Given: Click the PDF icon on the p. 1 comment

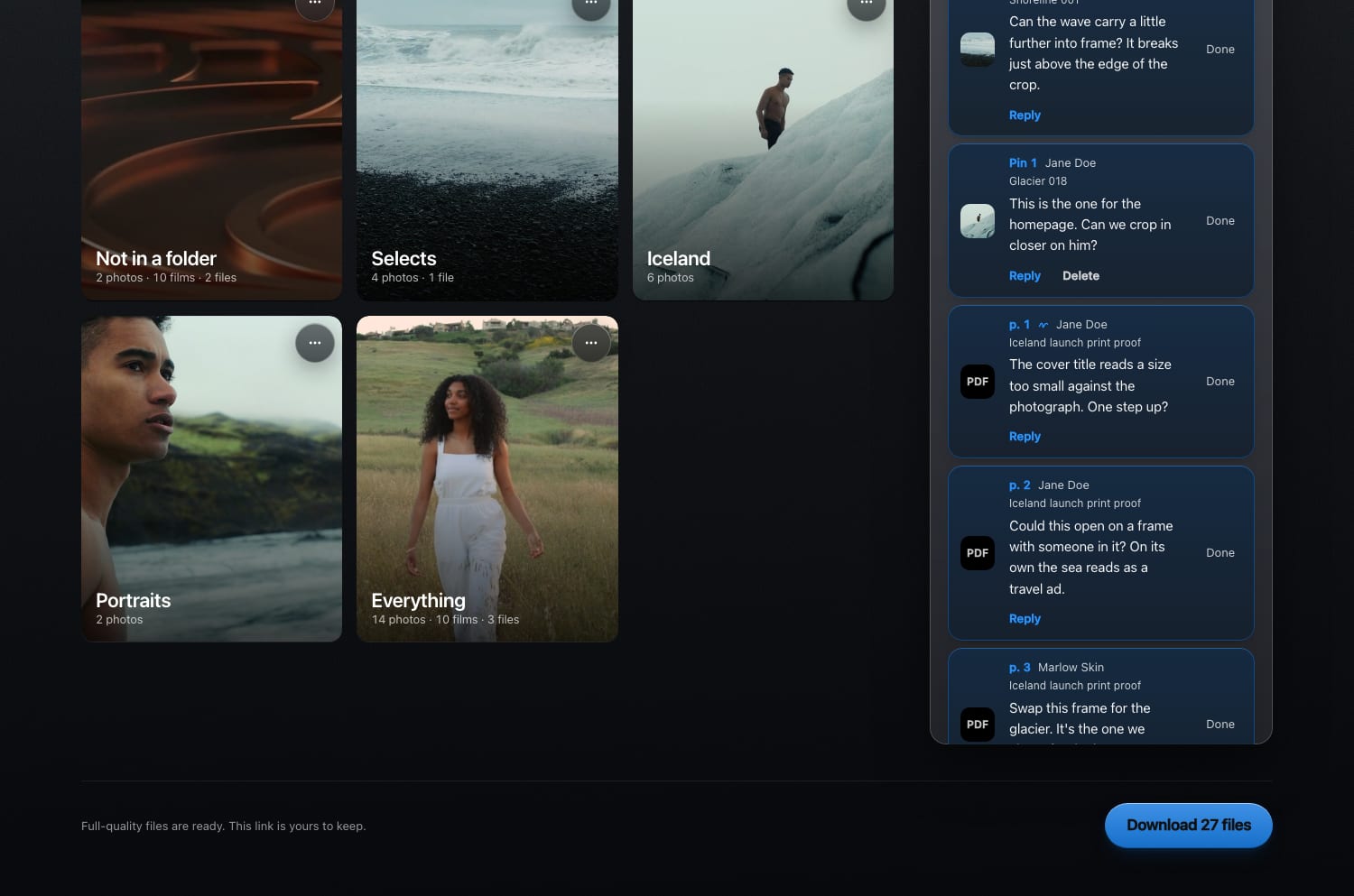Looking at the screenshot, I should 978,382.
